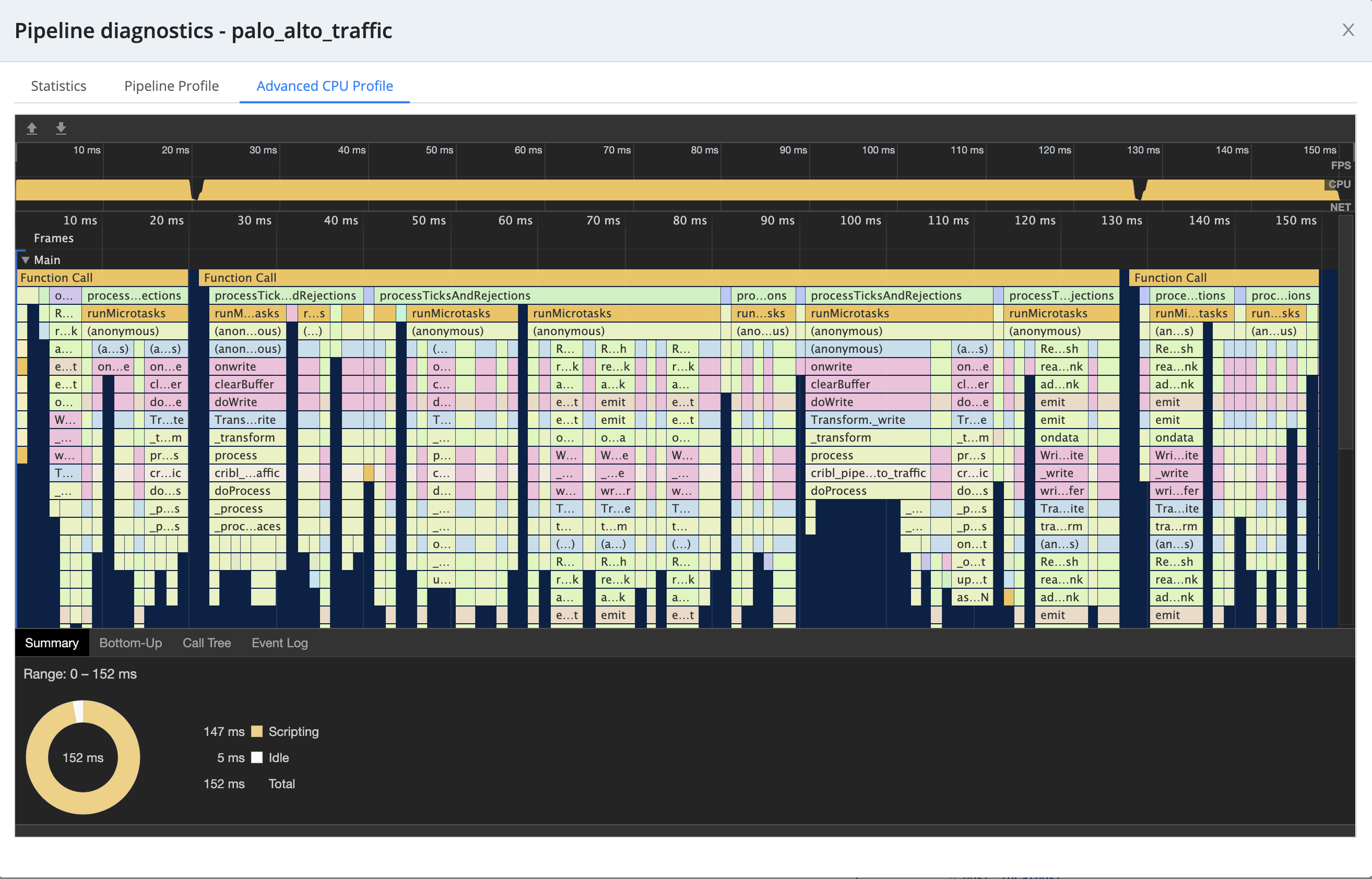Viewport: 1372px width, 879px height.
Task: Switch to the Bottom-Up tab
Action: 130,643
